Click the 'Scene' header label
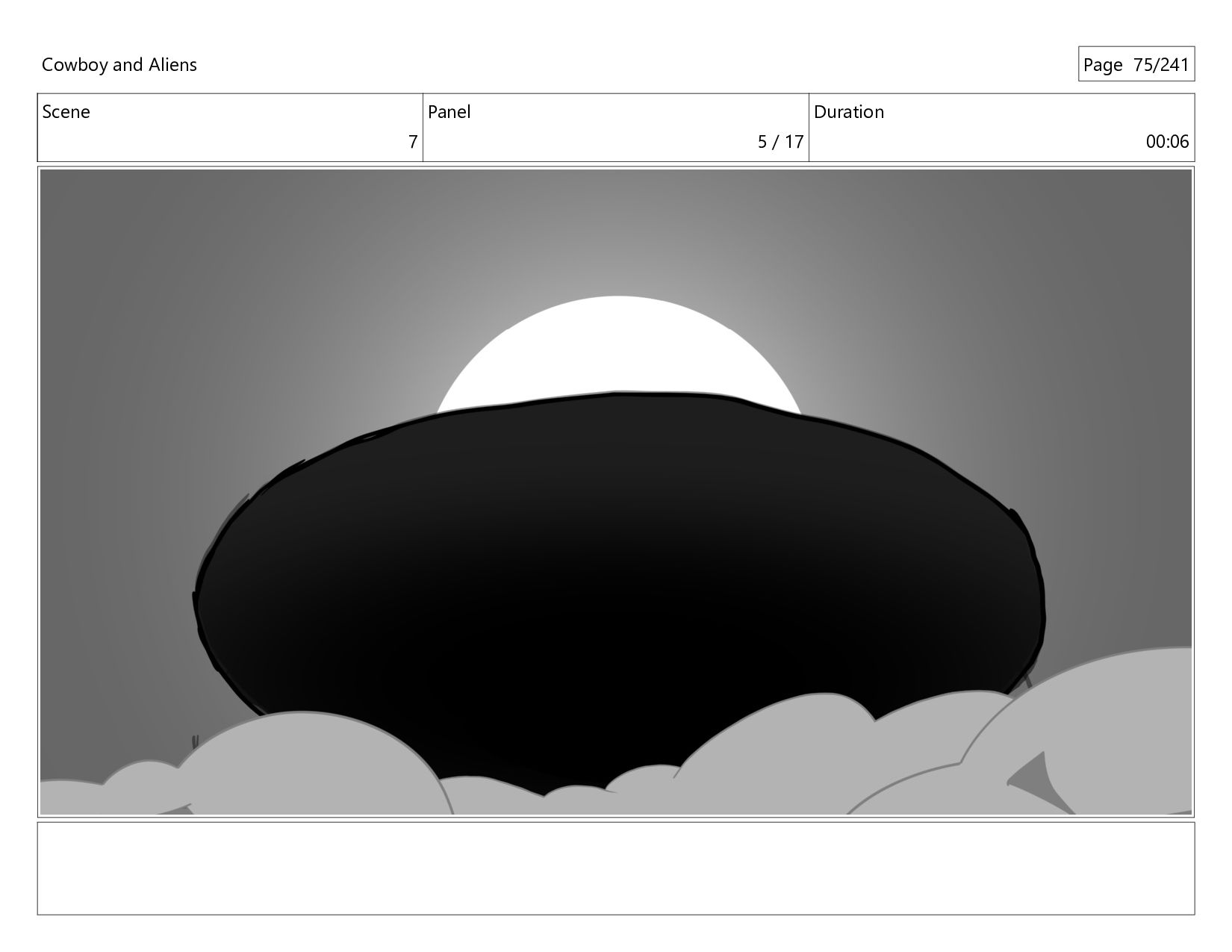Viewport: 1232px width, 952px height. pyautogui.click(x=66, y=112)
